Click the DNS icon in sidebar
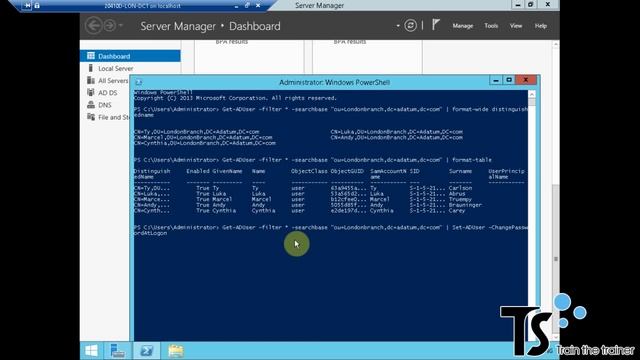640x360 pixels. click(91, 104)
